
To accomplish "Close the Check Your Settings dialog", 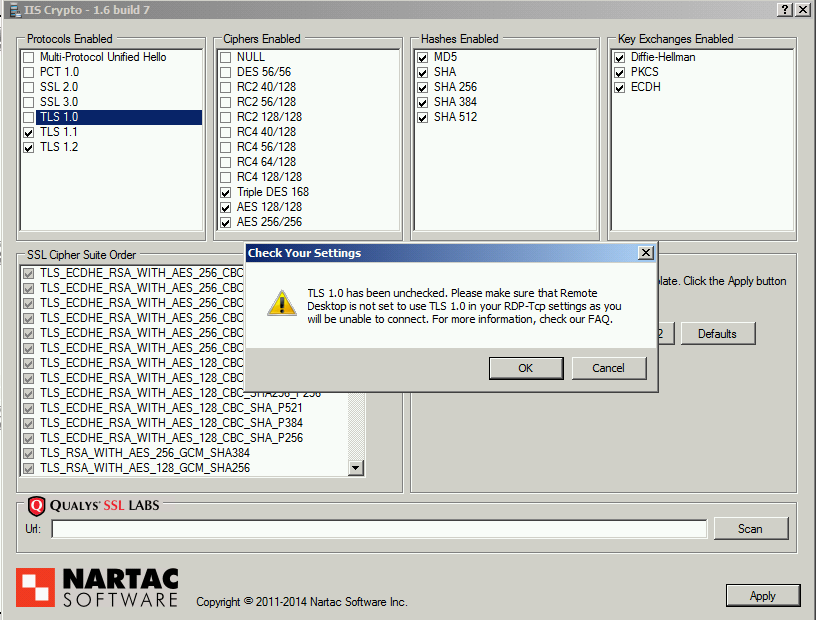I will pyautogui.click(x=645, y=252).
